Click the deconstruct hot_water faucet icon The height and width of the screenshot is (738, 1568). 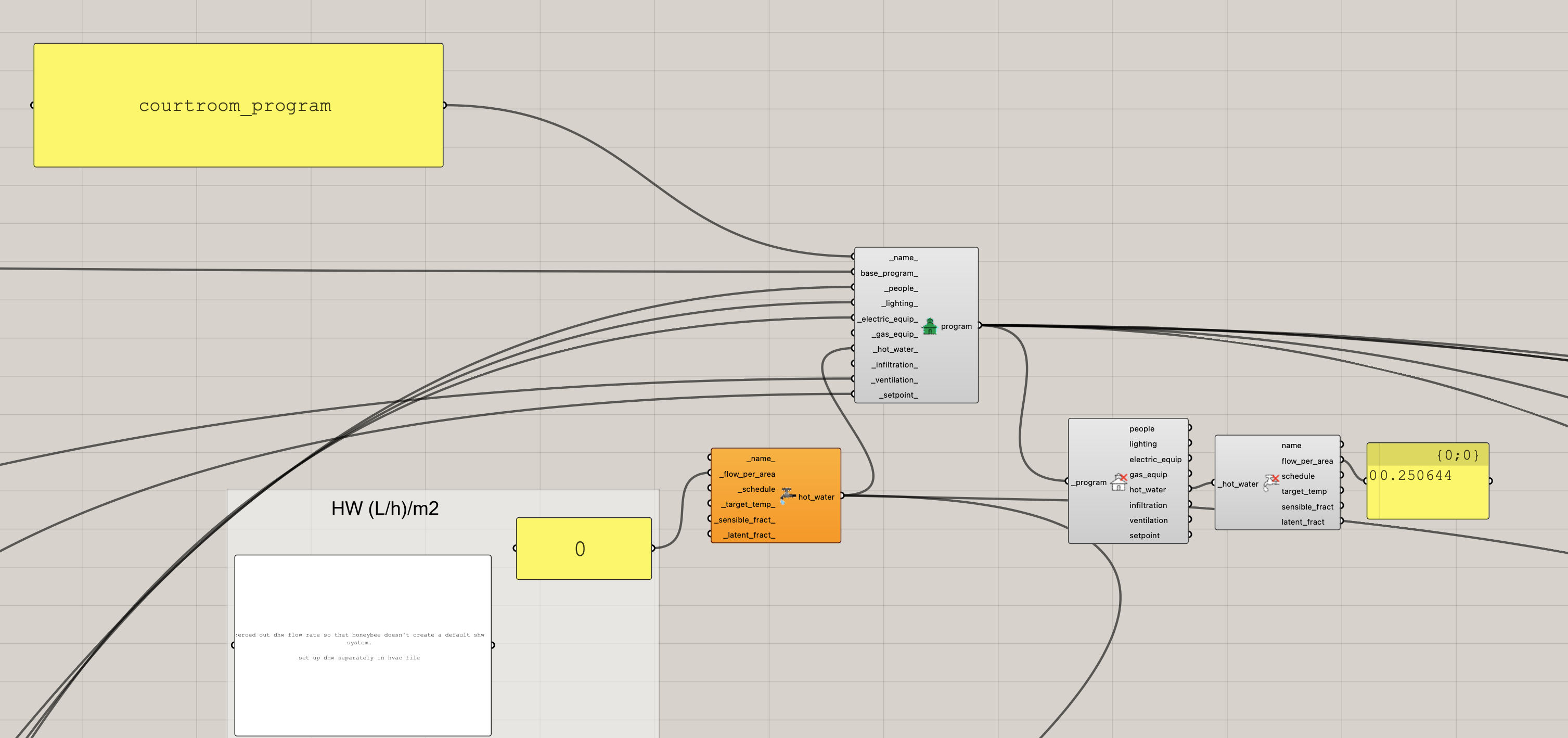click(x=1270, y=483)
